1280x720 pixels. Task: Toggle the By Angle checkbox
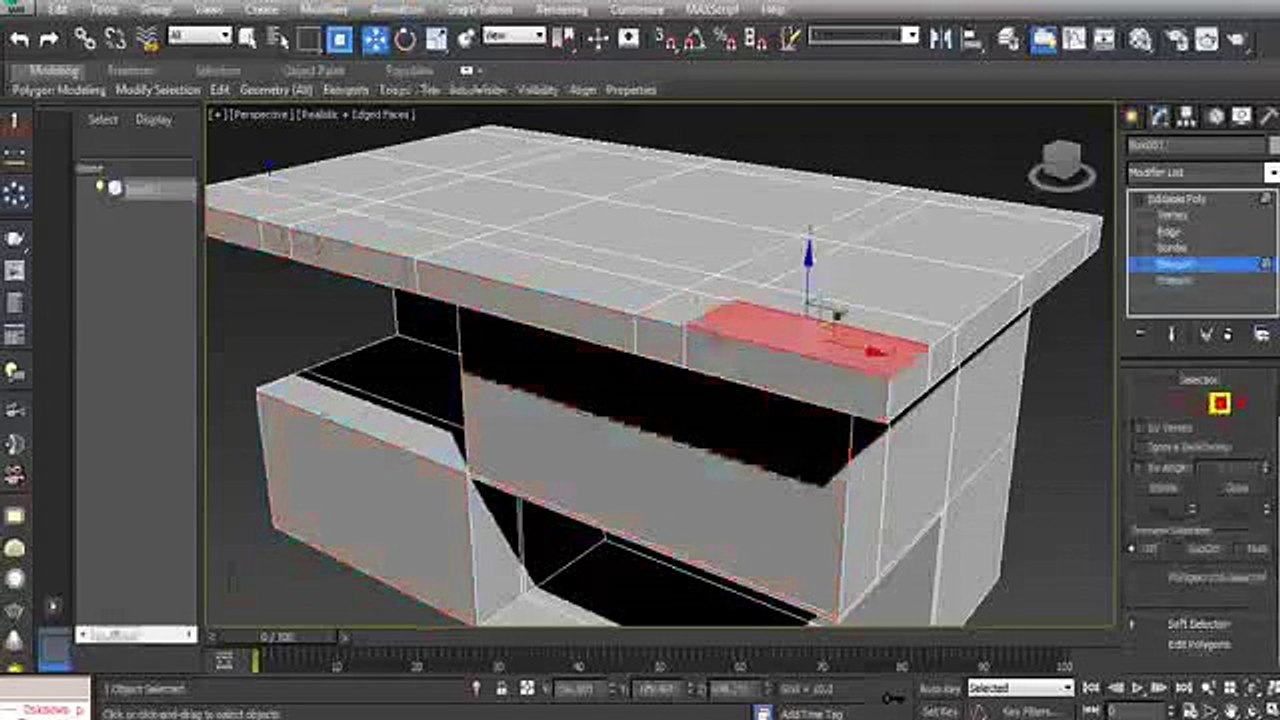point(1140,468)
